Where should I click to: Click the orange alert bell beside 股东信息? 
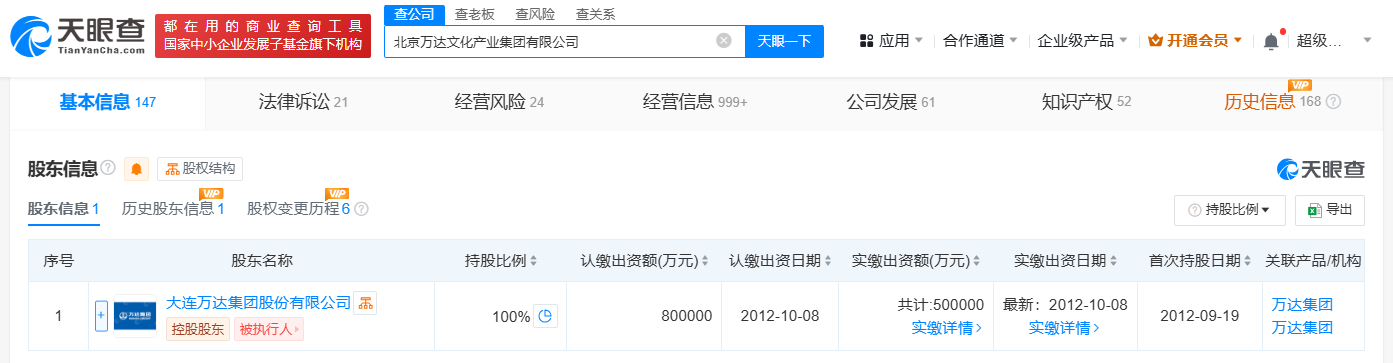[136, 169]
